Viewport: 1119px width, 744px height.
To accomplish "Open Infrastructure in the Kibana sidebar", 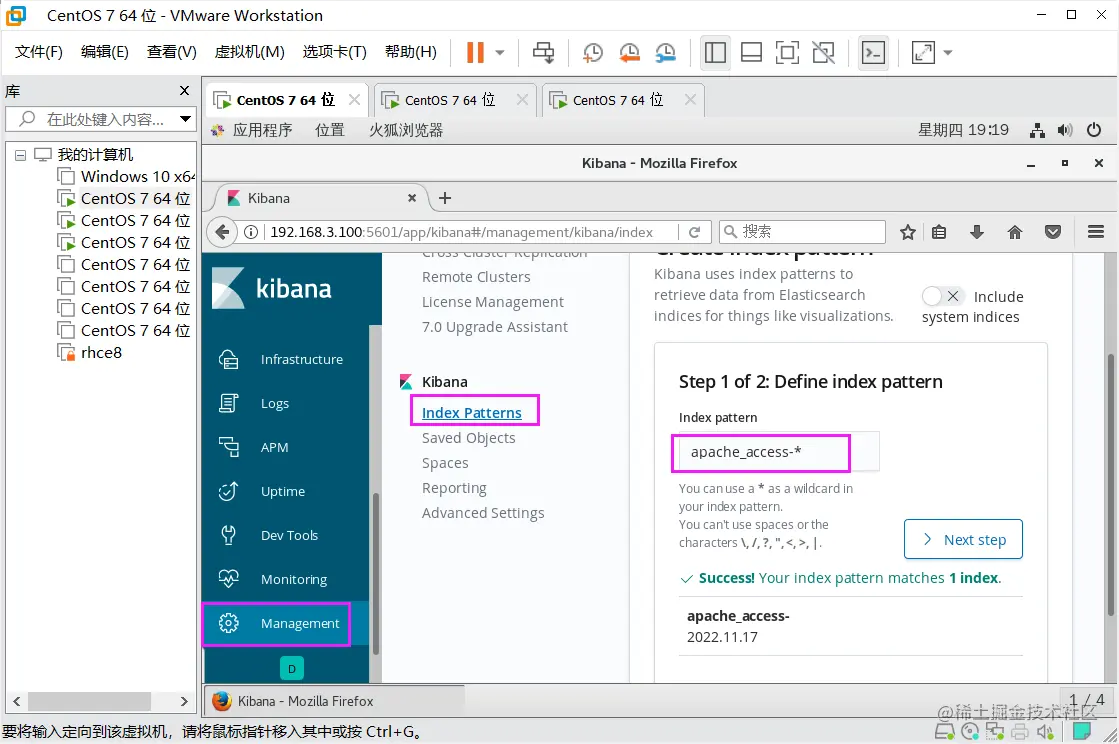I will click(x=285, y=360).
